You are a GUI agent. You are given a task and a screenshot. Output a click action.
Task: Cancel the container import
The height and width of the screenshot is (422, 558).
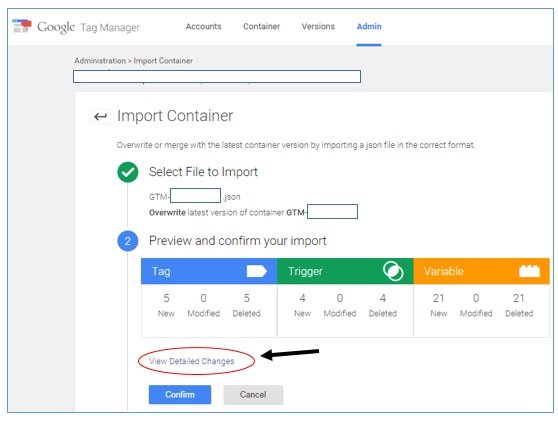click(253, 395)
